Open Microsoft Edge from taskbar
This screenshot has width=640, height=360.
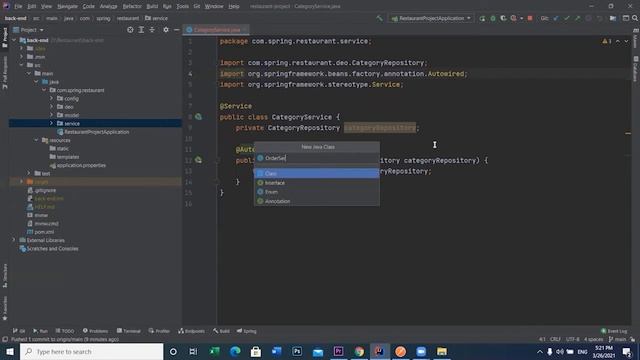pos(235,351)
